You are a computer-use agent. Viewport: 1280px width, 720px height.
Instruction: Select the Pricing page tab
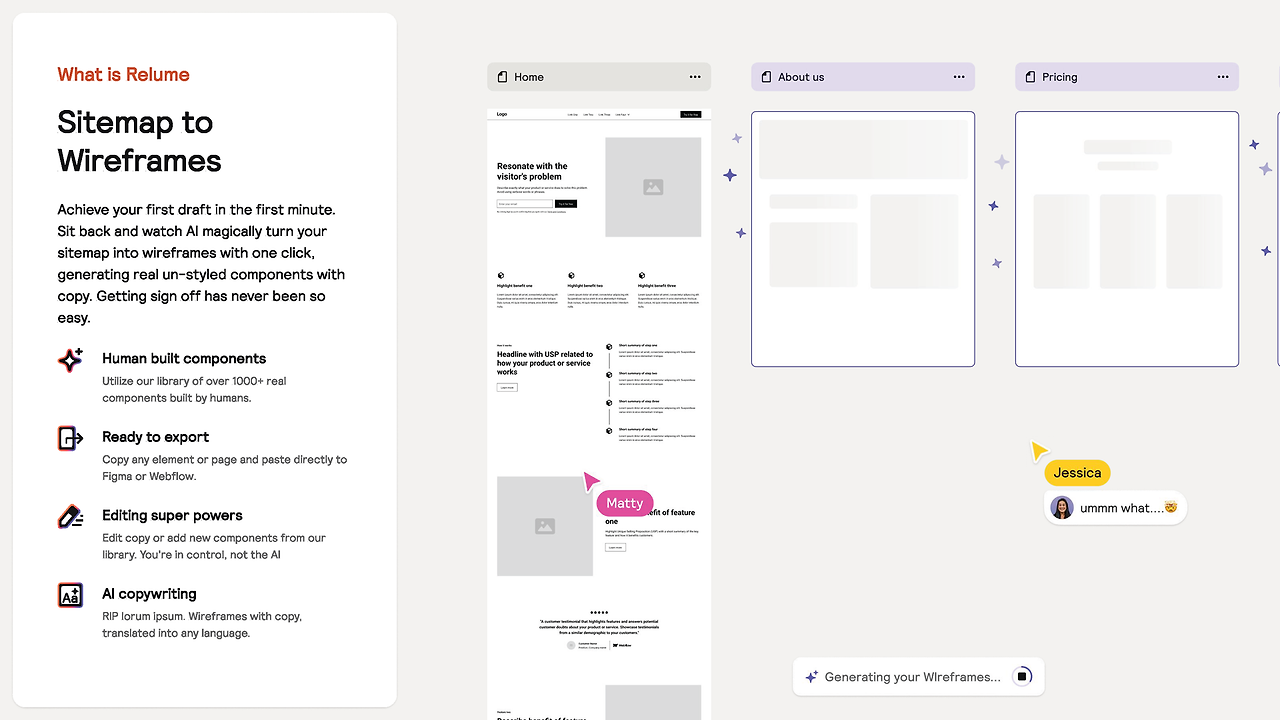[x=1127, y=77]
